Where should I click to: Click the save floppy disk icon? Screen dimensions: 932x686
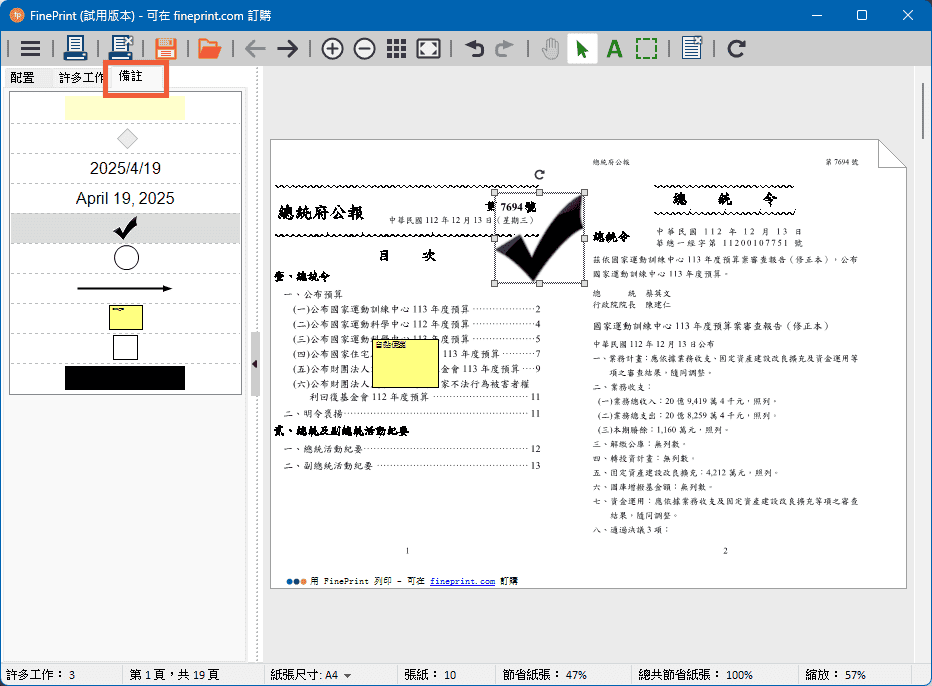(x=166, y=48)
